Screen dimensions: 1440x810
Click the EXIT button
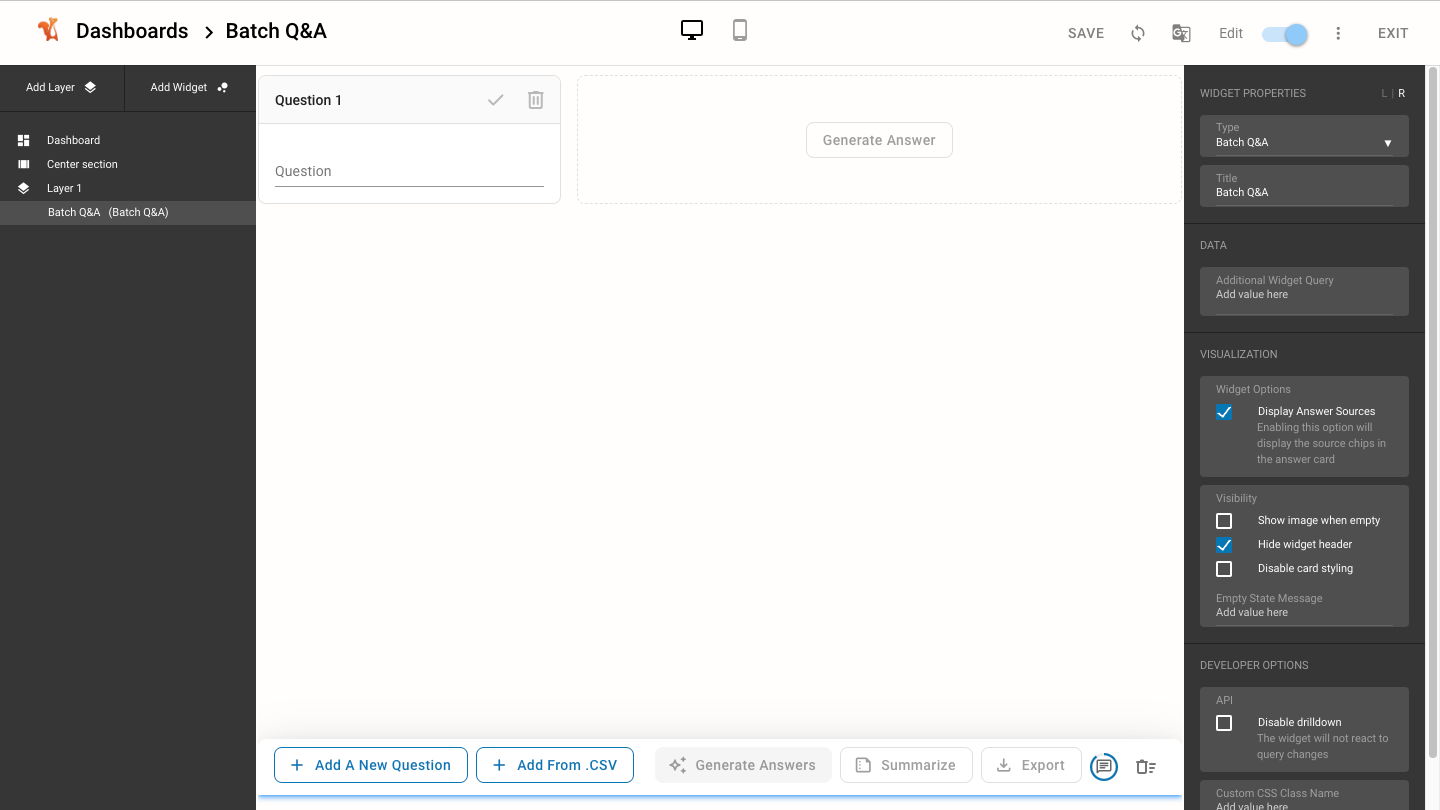1393,33
